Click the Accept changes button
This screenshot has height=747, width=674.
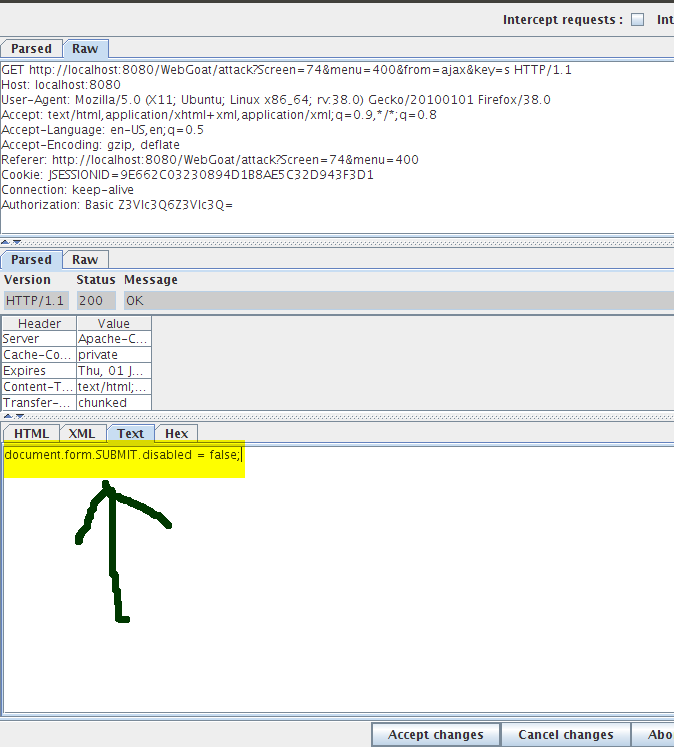435,735
